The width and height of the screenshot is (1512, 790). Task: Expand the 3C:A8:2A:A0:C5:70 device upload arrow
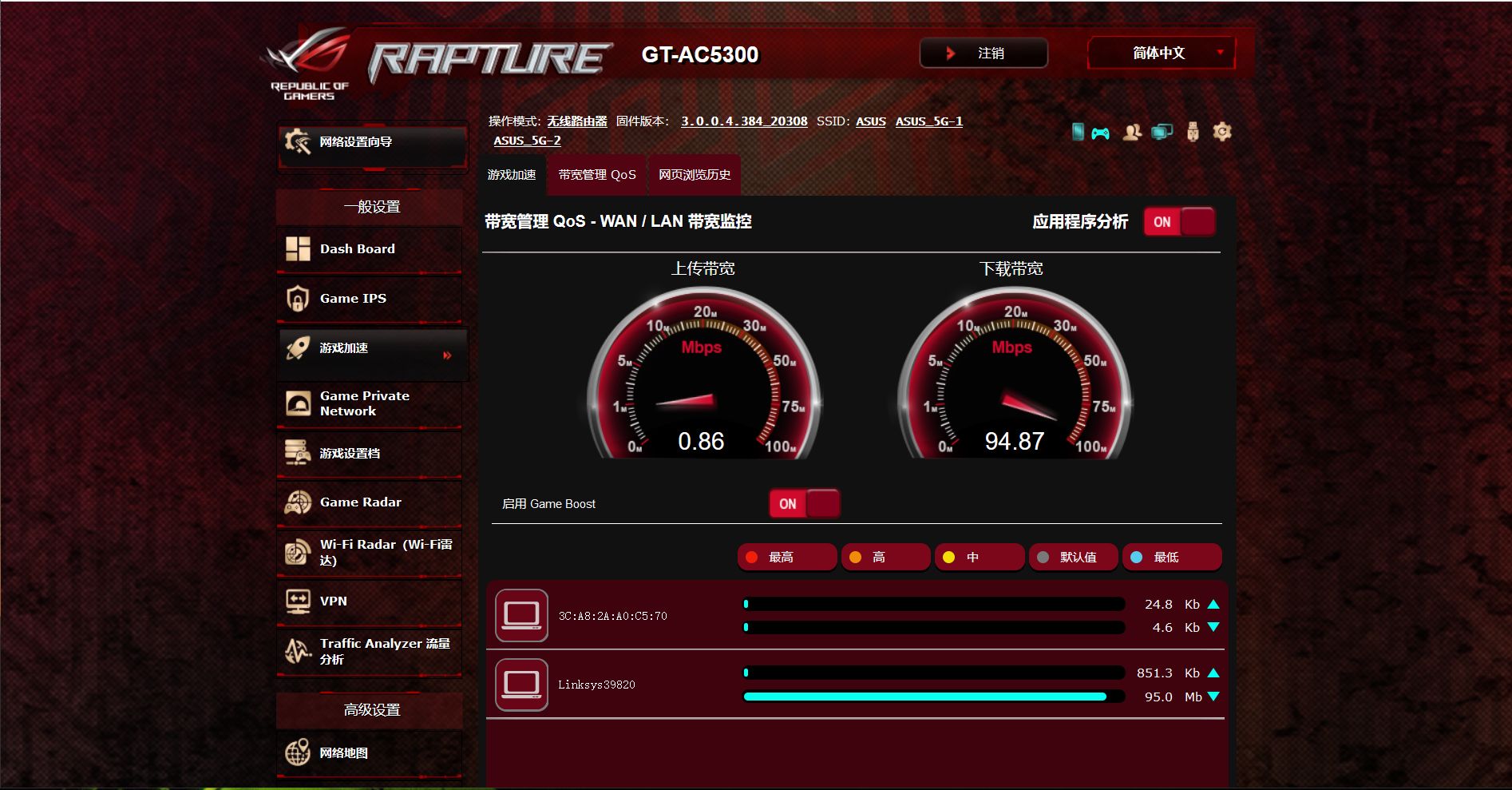coord(1213,605)
